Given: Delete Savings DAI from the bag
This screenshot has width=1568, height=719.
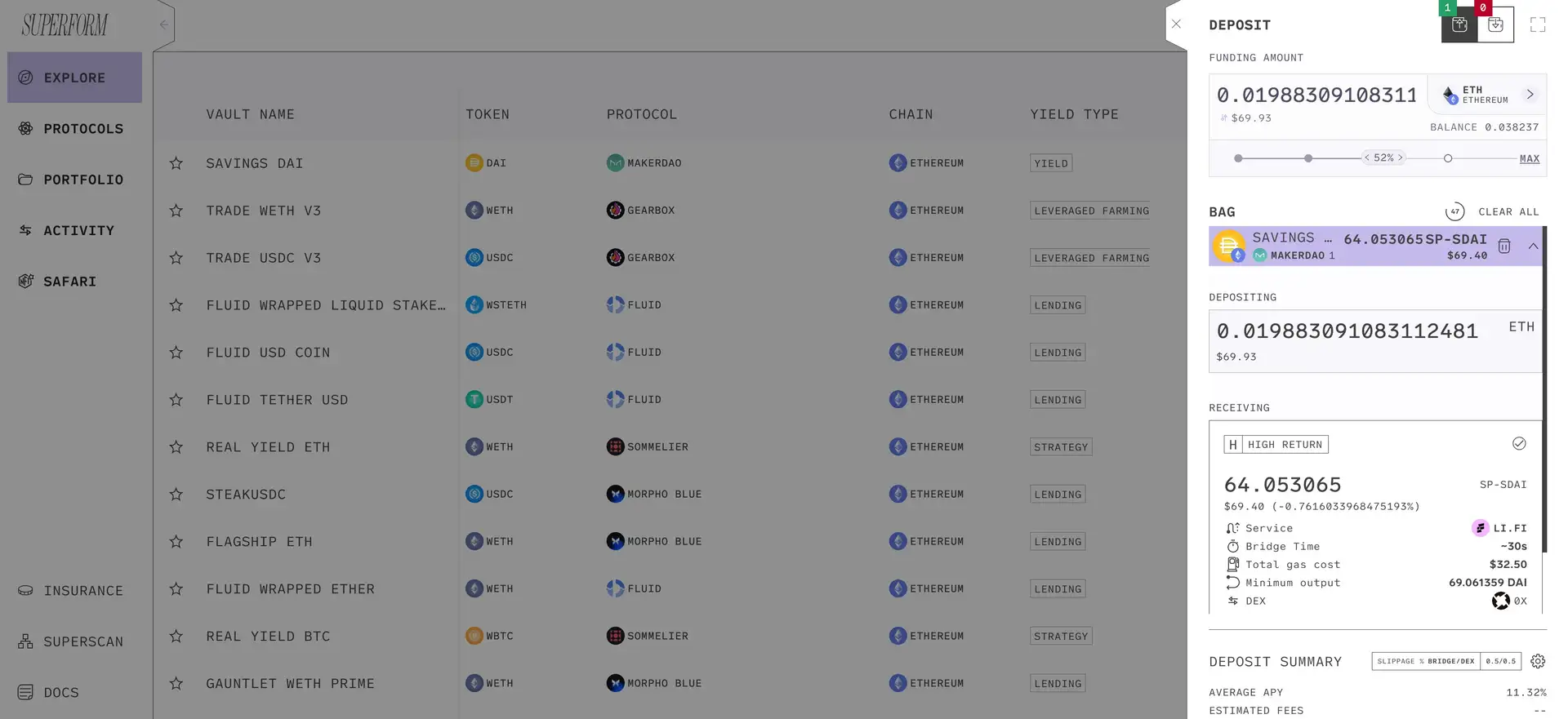Looking at the screenshot, I should point(1504,246).
